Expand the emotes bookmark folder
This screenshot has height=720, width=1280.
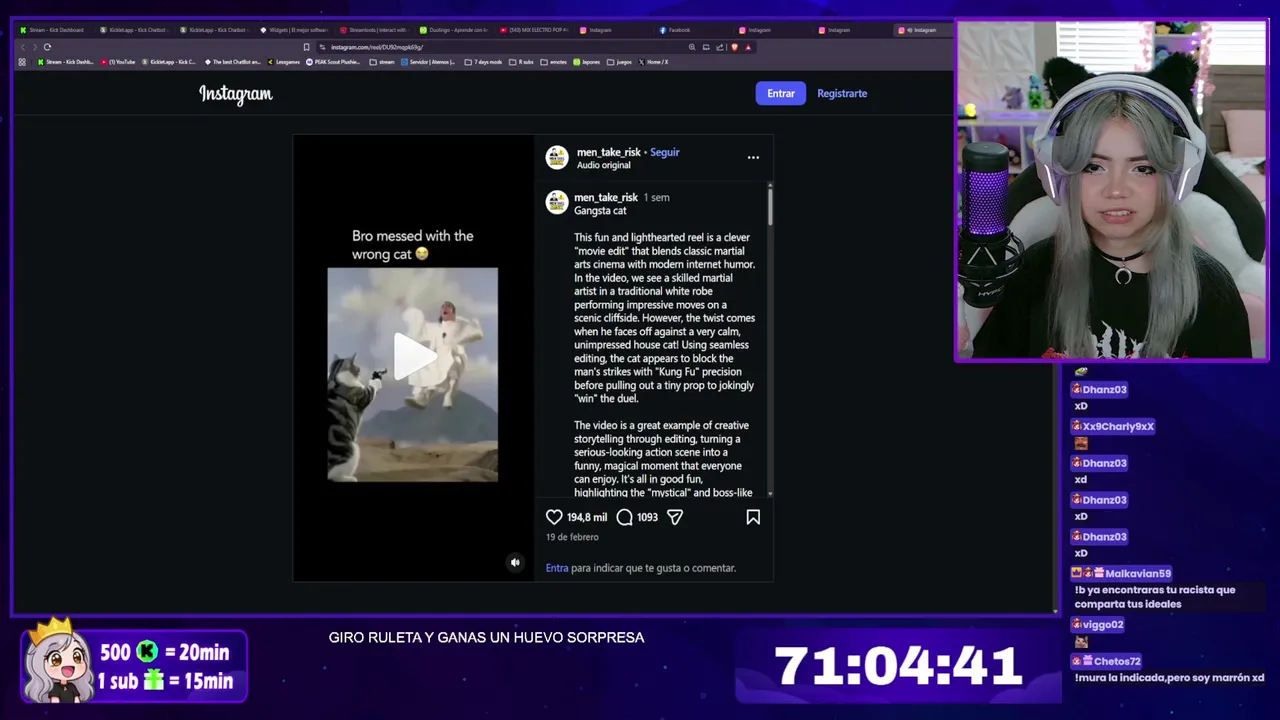553,62
